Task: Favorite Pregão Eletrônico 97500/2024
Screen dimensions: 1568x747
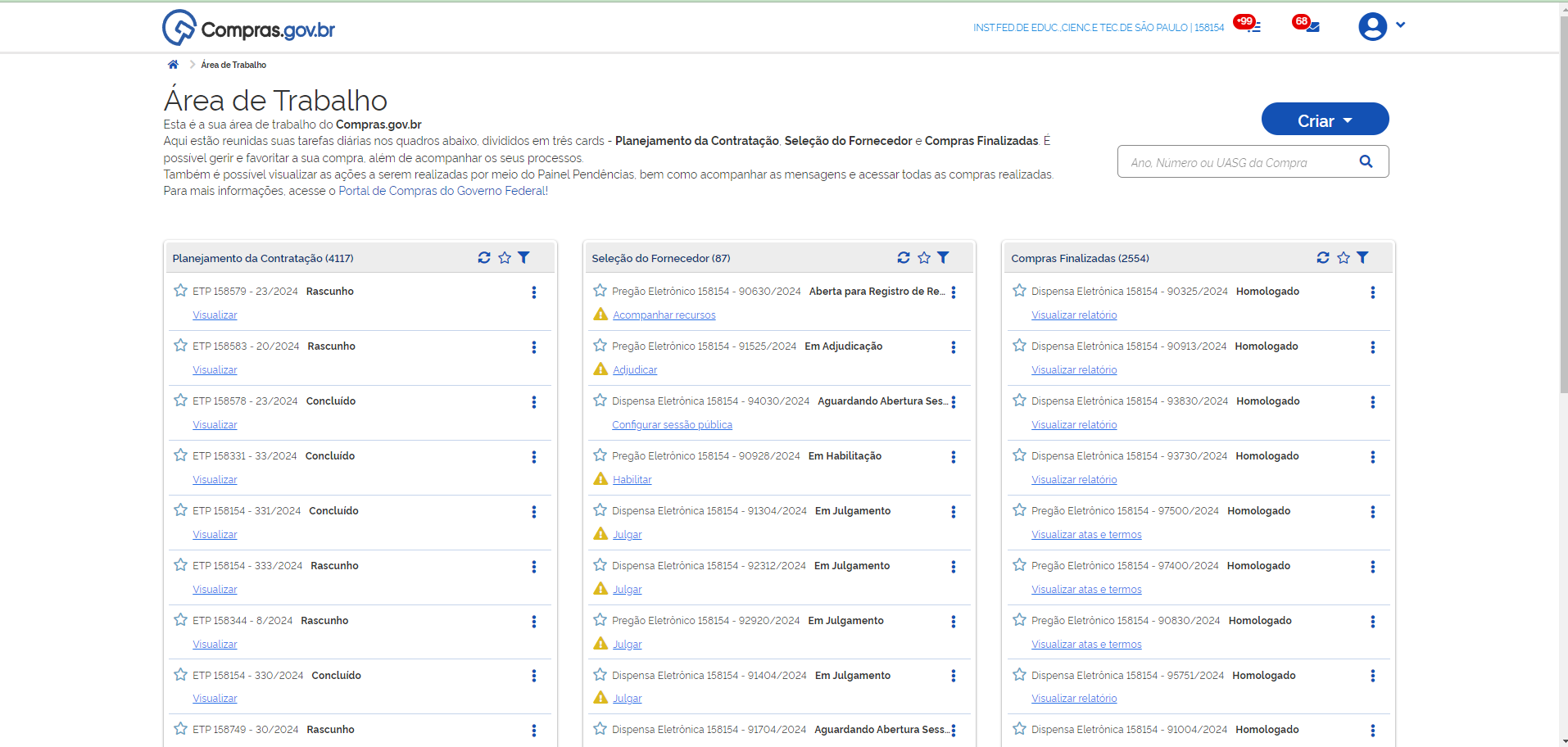Action: 1020,510
